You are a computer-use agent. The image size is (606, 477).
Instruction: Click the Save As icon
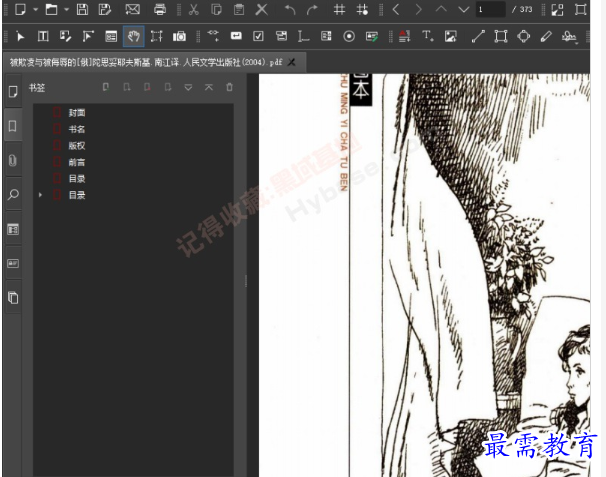pos(105,9)
